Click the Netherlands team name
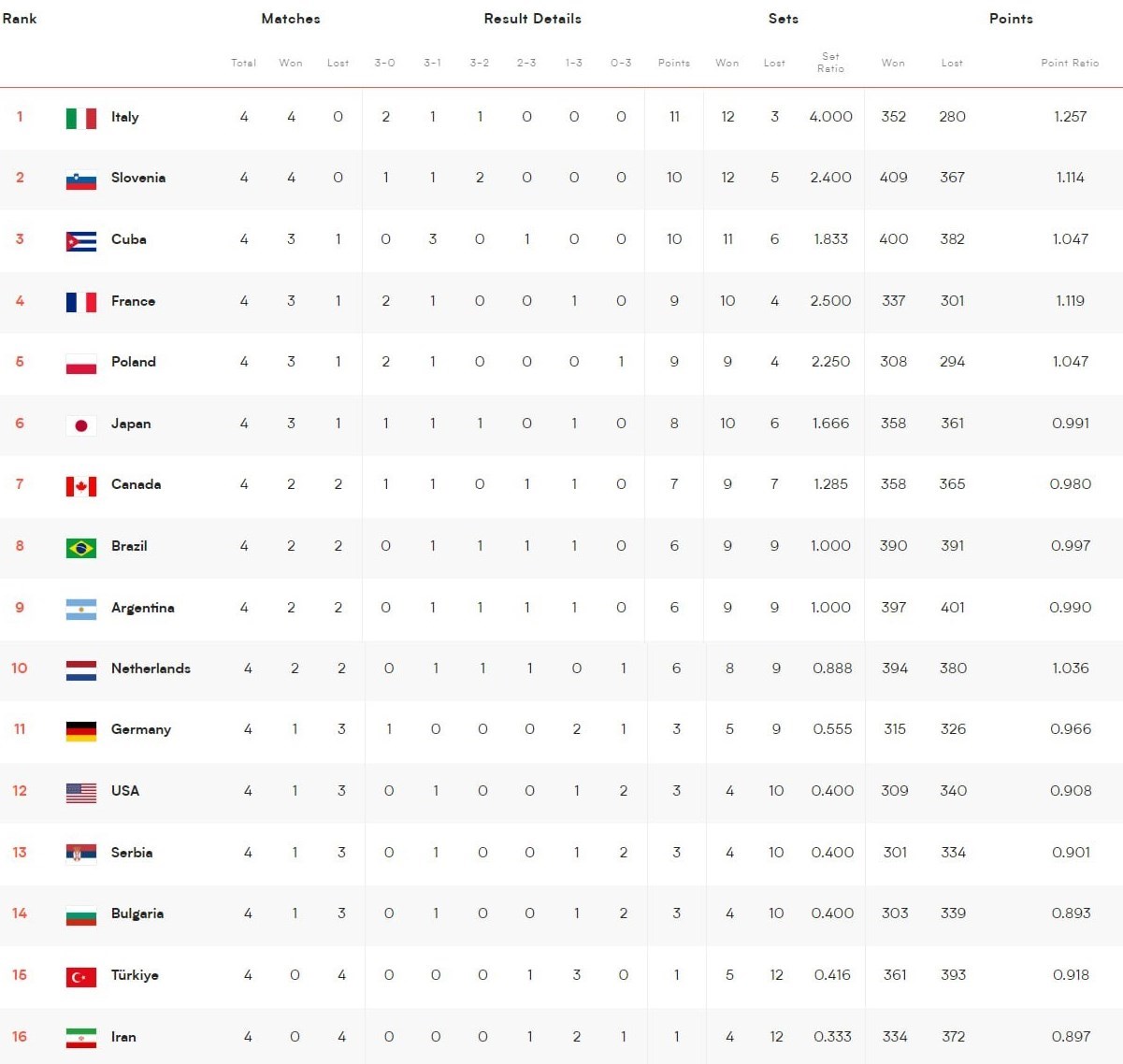The height and width of the screenshot is (1064, 1123). [151, 669]
